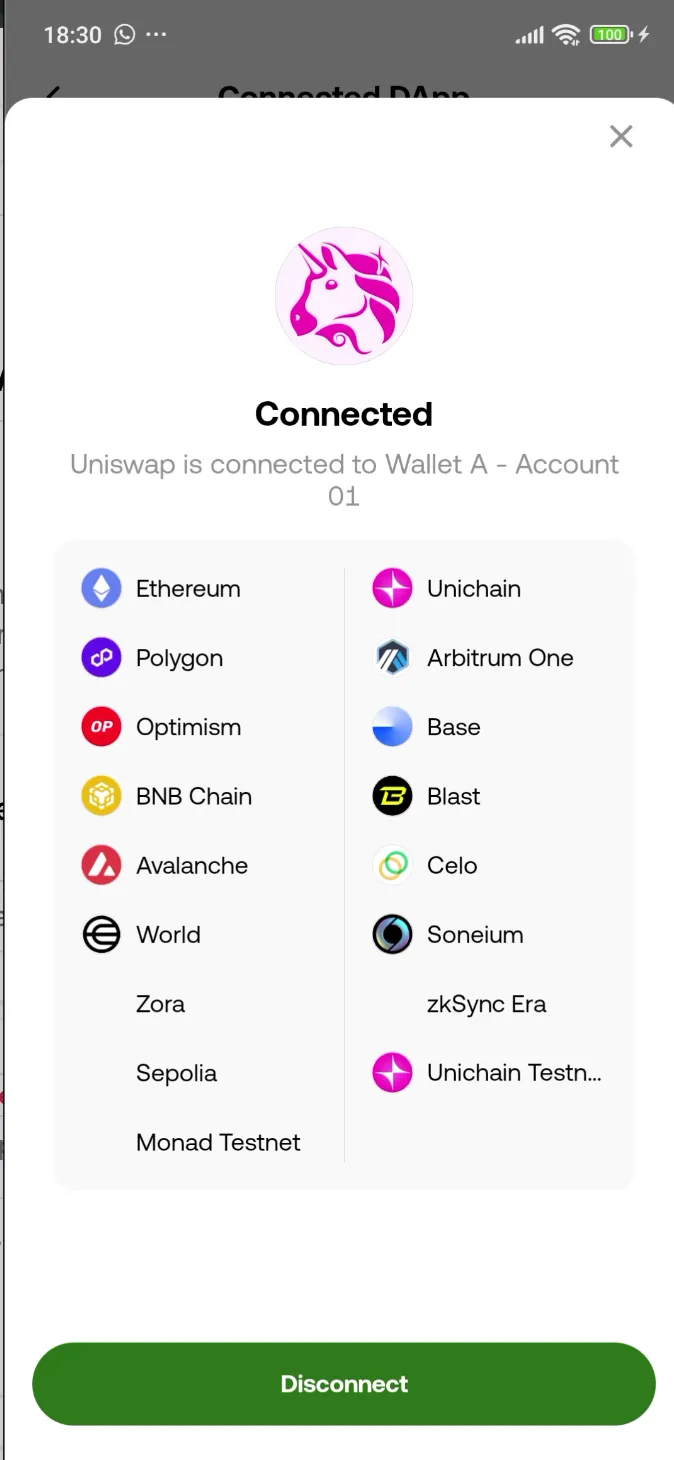674x1460 pixels.
Task: Click the Sepolia testnet entry
Action: (176, 1072)
